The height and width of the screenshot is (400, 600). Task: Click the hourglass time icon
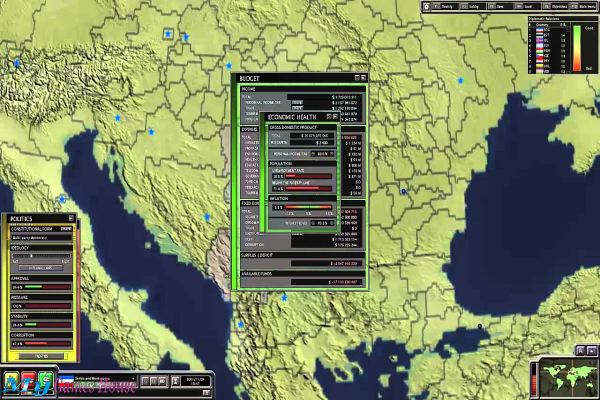(175, 381)
